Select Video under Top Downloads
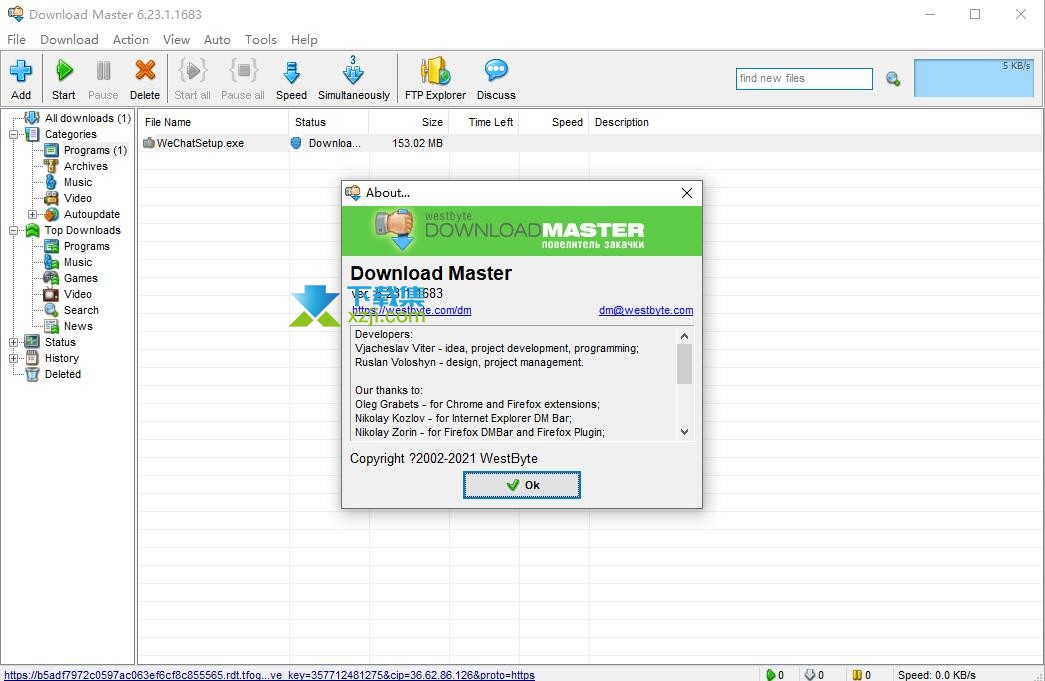 (78, 294)
